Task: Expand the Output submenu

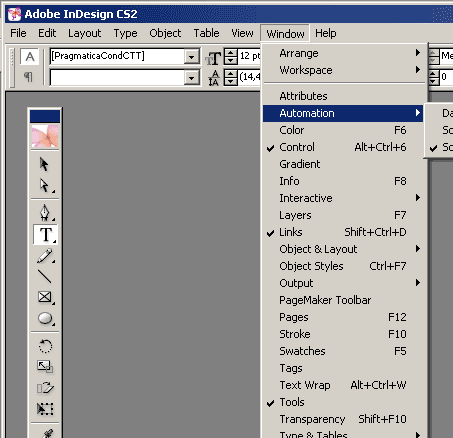Action: click(x=343, y=283)
